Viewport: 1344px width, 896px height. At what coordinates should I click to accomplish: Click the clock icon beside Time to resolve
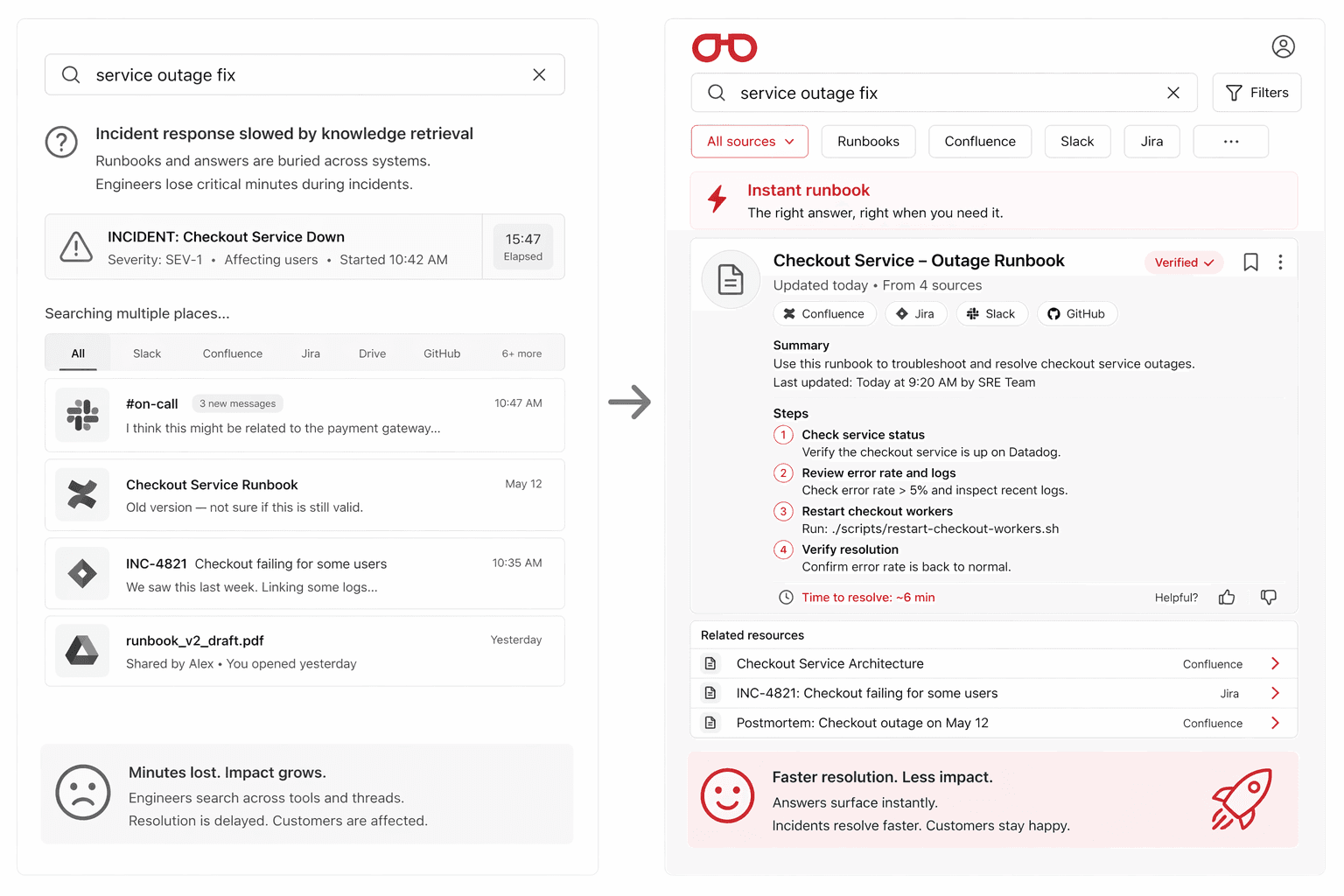click(786, 598)
